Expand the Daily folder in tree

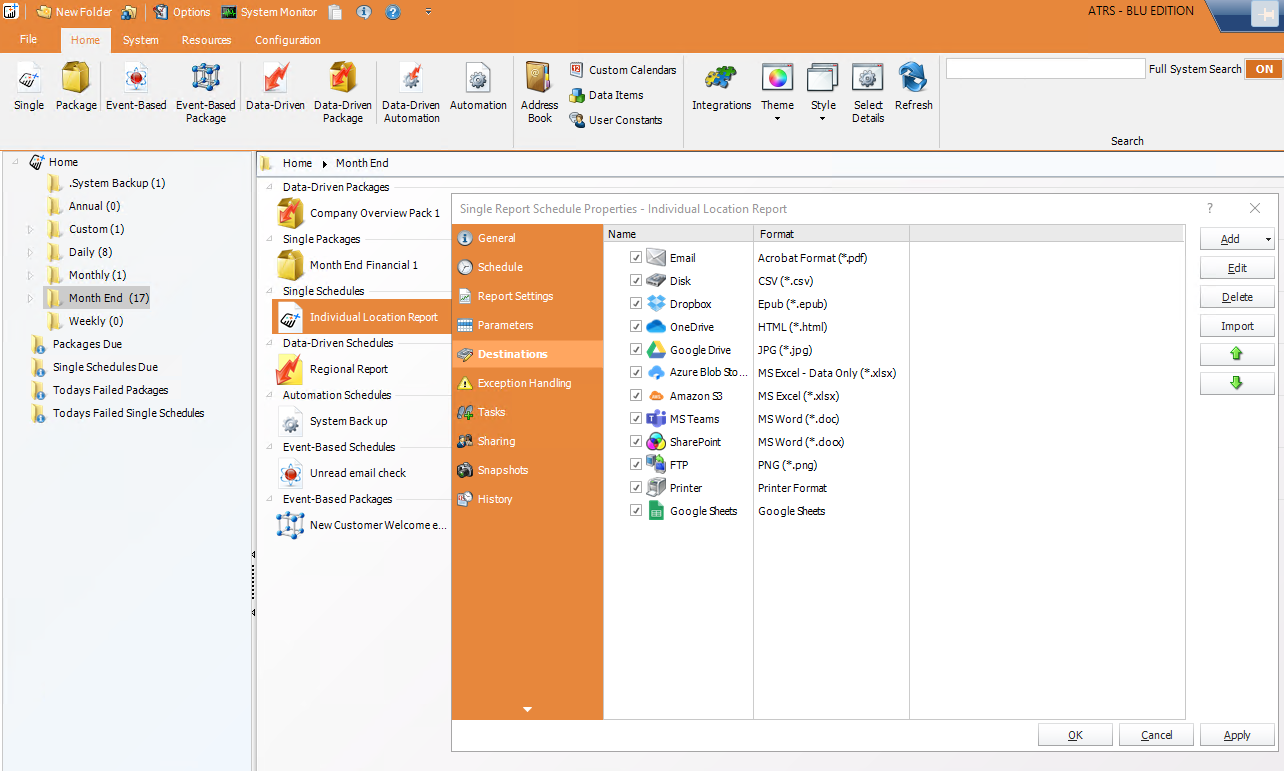click(x=31, y=252)
